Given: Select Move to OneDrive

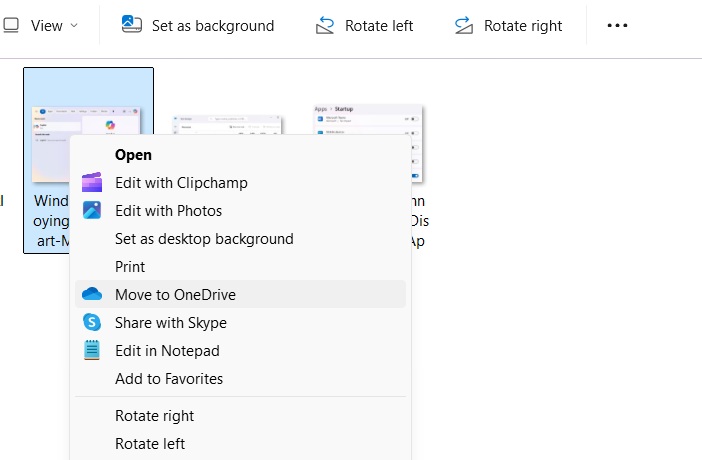Looking at the screenshot, I should click(240, 294).
